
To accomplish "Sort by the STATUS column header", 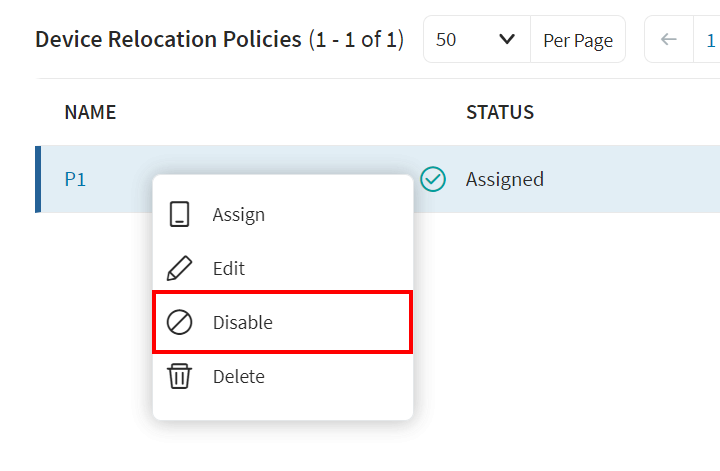I will coord(499,112).
